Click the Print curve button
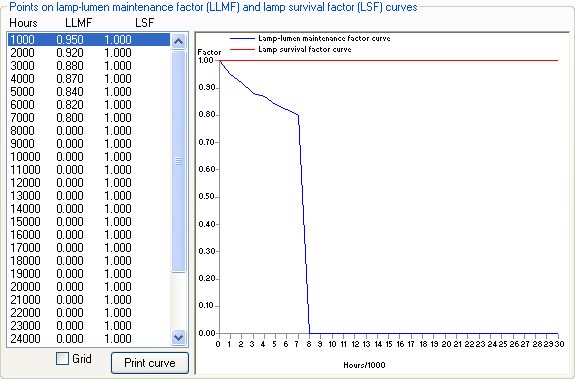The height and width of the screenshot is (379, 575). pos(150,363)
